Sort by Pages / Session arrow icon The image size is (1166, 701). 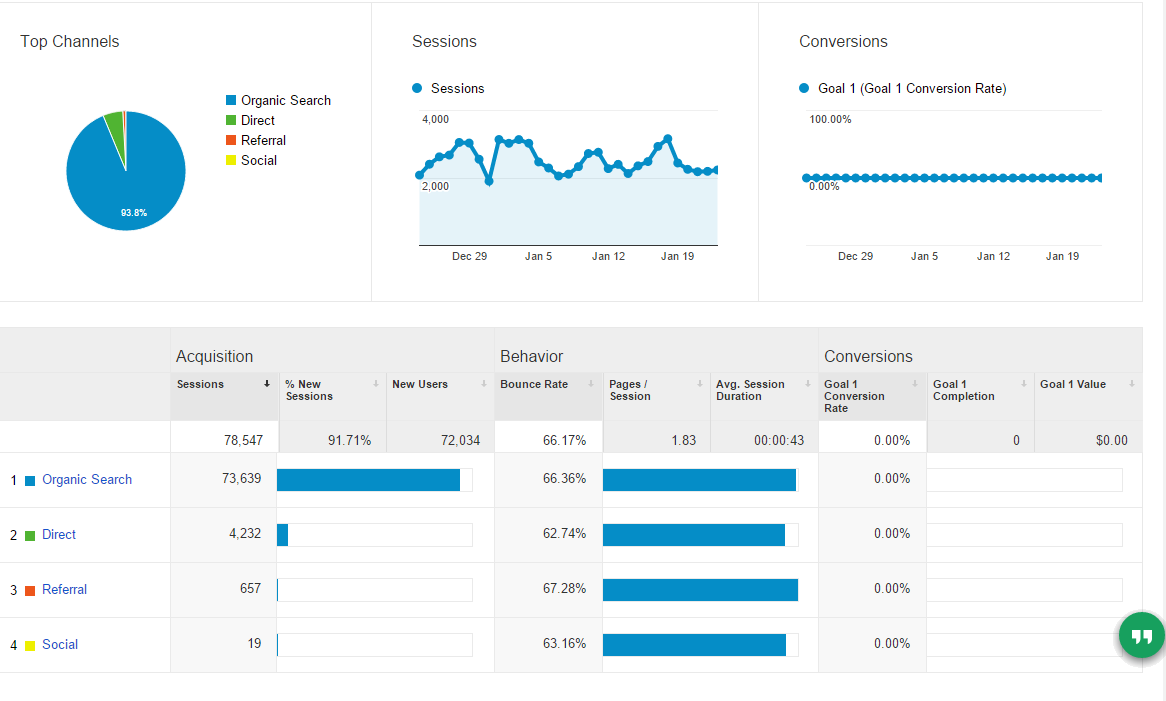coord(700,384)
